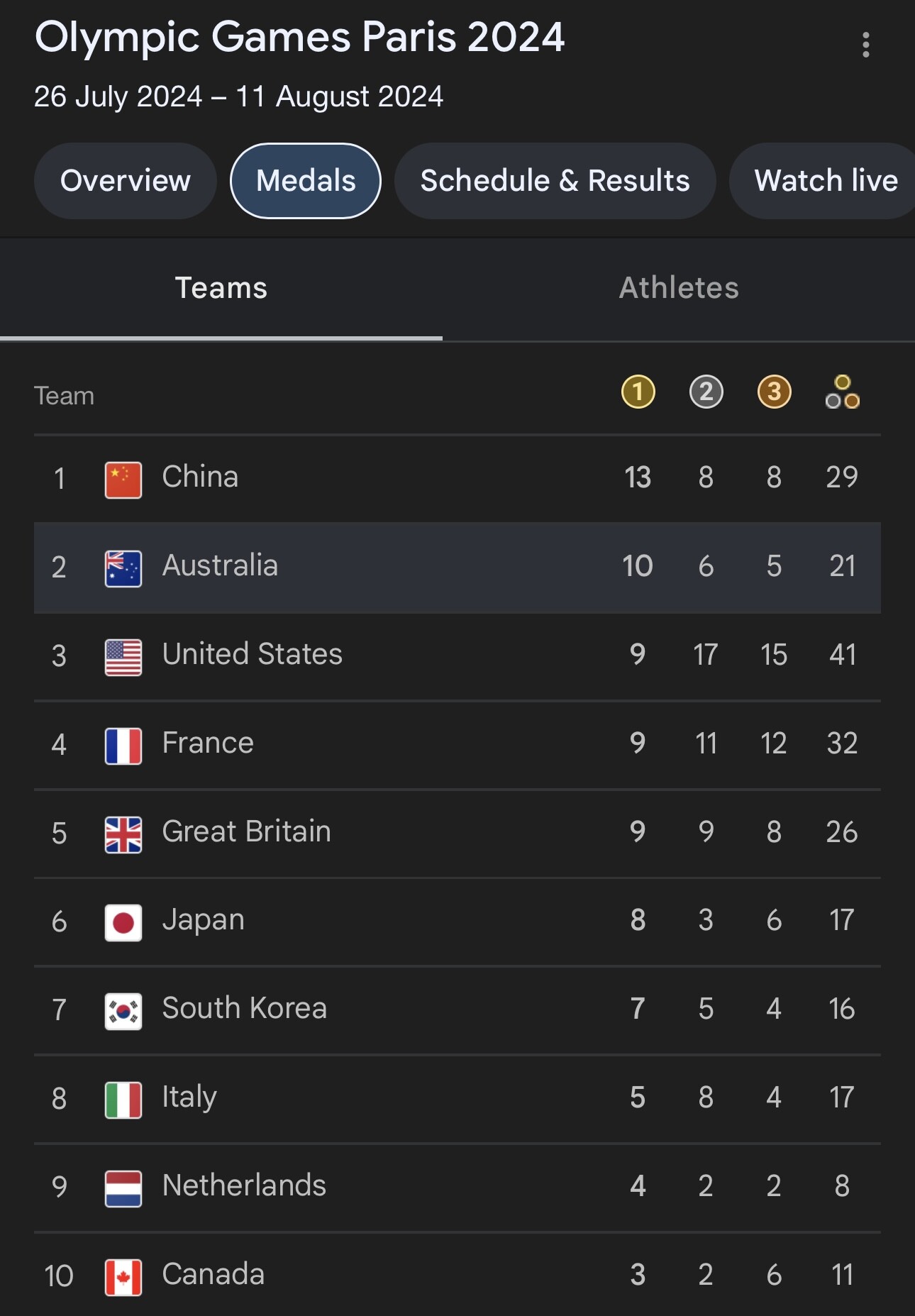
Task: Click the bronze medal column icon
Action: (774, 392)
